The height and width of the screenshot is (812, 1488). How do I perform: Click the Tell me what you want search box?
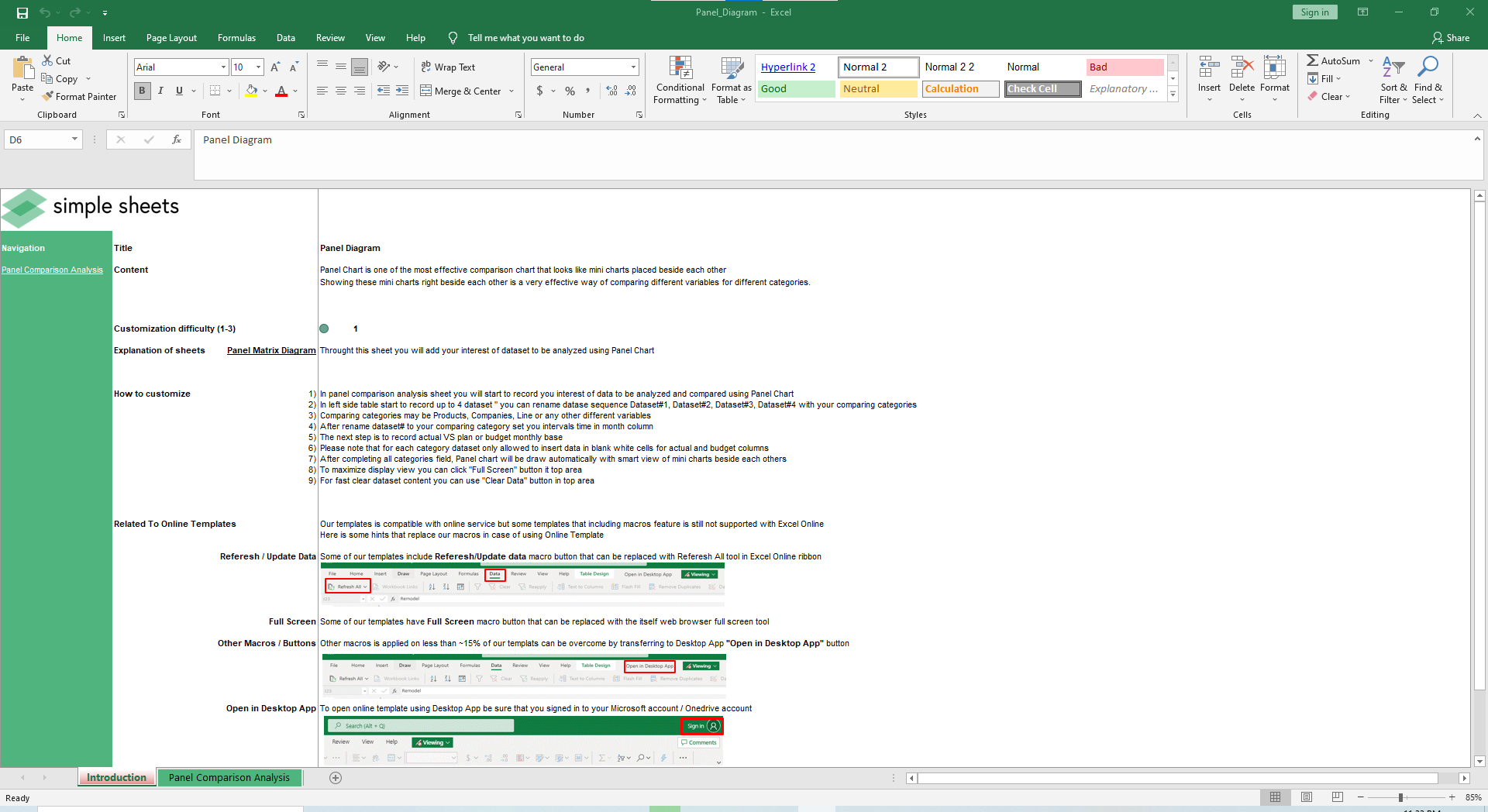tap(525, 38)
